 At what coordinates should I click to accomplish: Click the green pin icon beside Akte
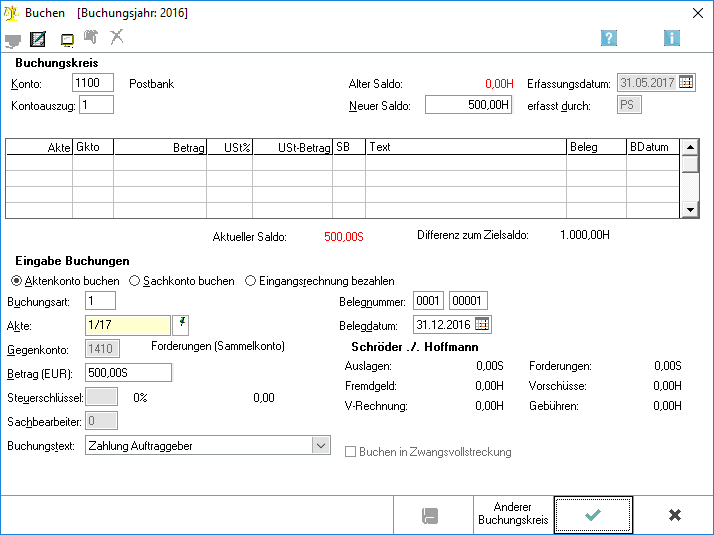click(181, 325)
